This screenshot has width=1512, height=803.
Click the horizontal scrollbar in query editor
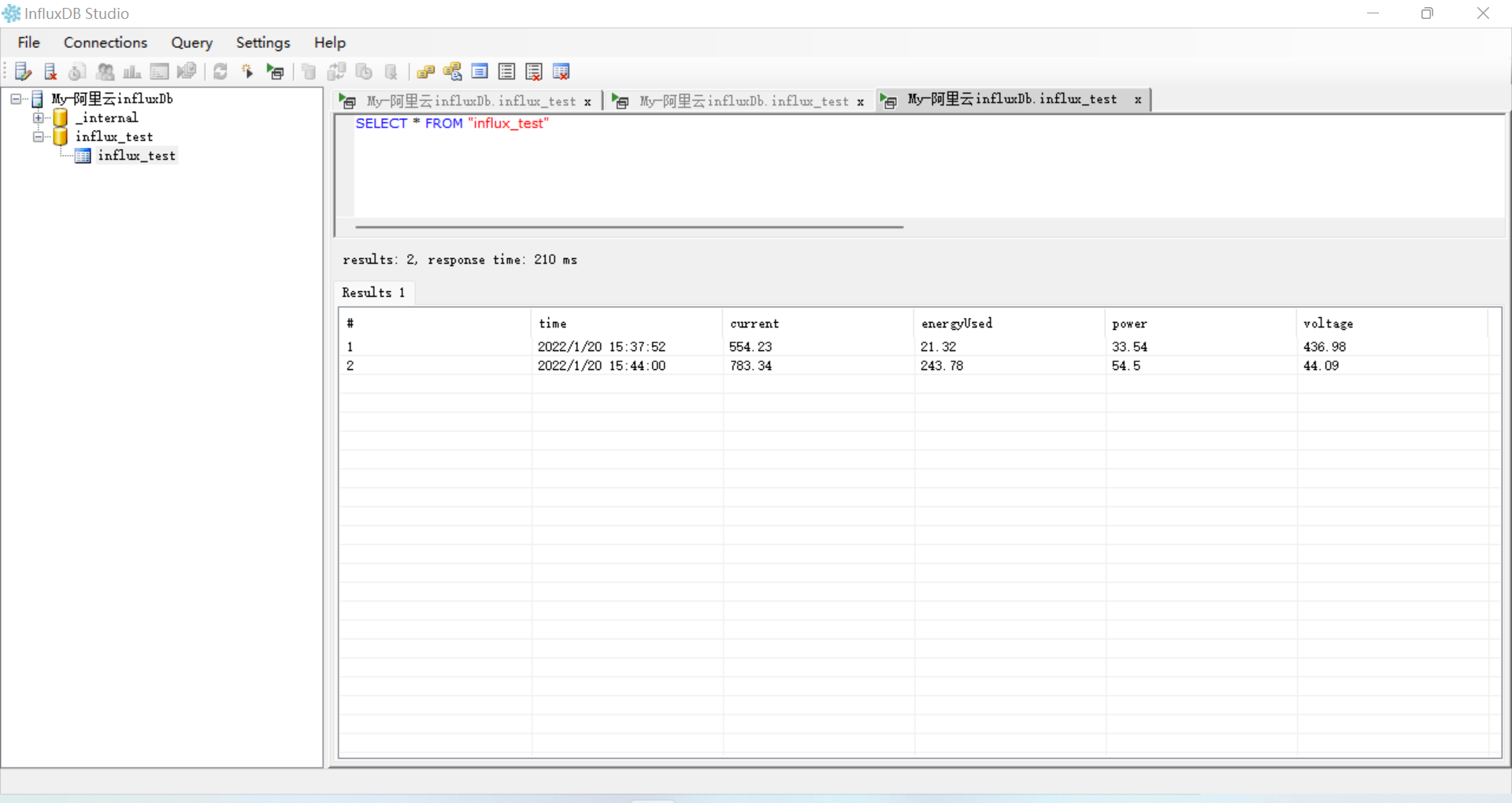pyautogui.click(x=628, y=227)
